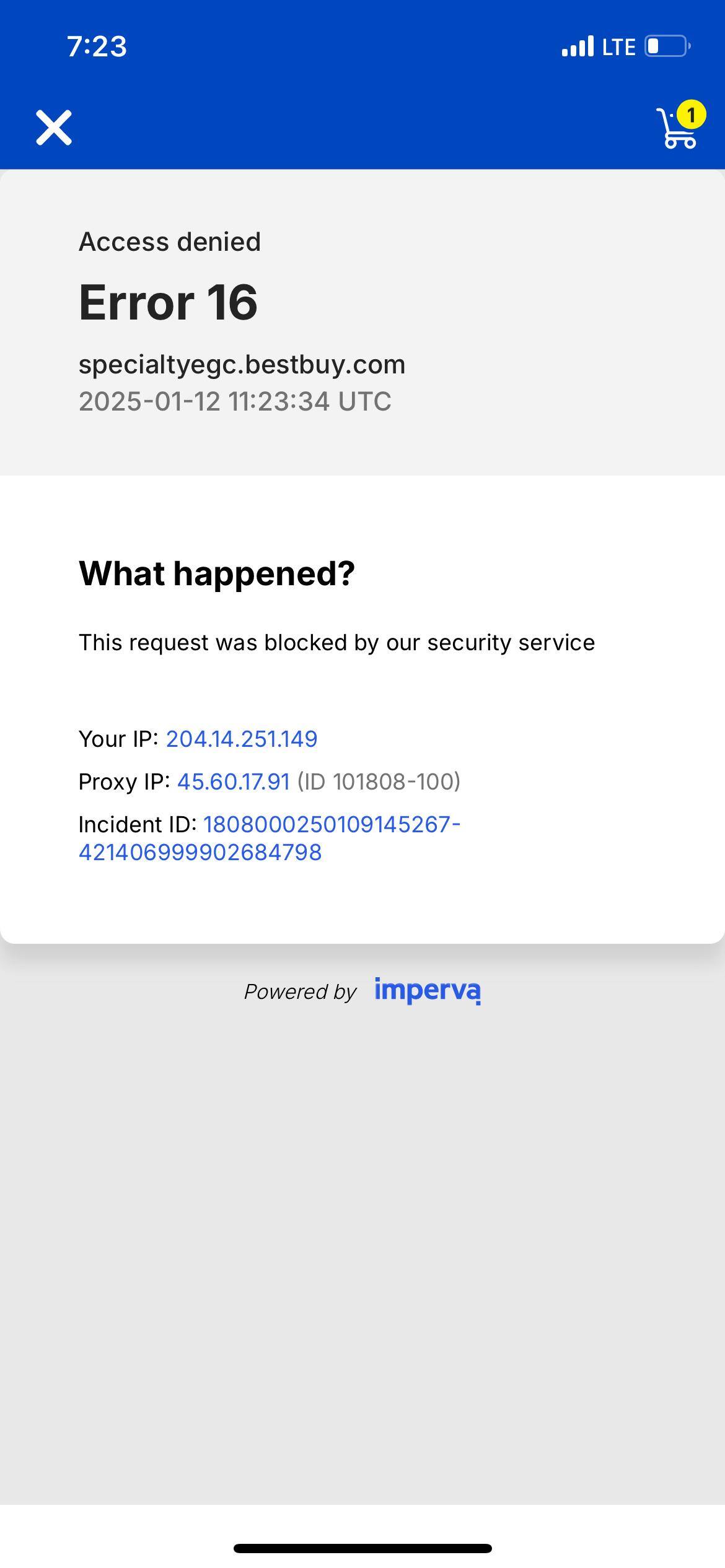Tap the home indicator bar

pos(362,1548)
